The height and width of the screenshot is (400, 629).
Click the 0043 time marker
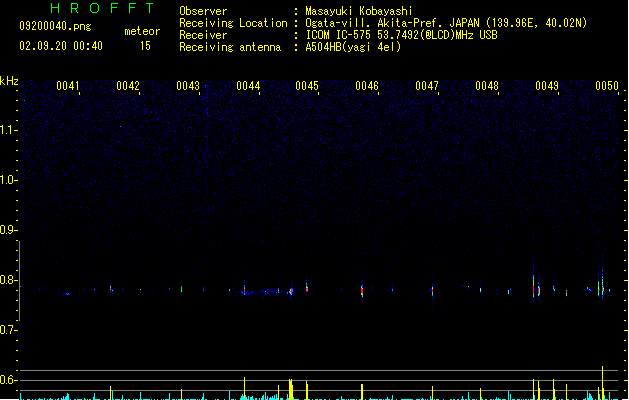tap(188, 86)
